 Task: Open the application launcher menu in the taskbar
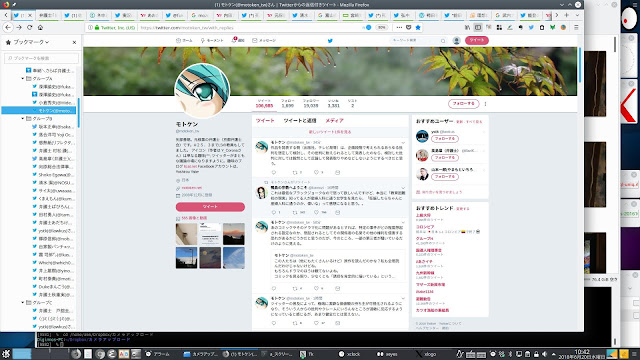(x=6, y=354)
